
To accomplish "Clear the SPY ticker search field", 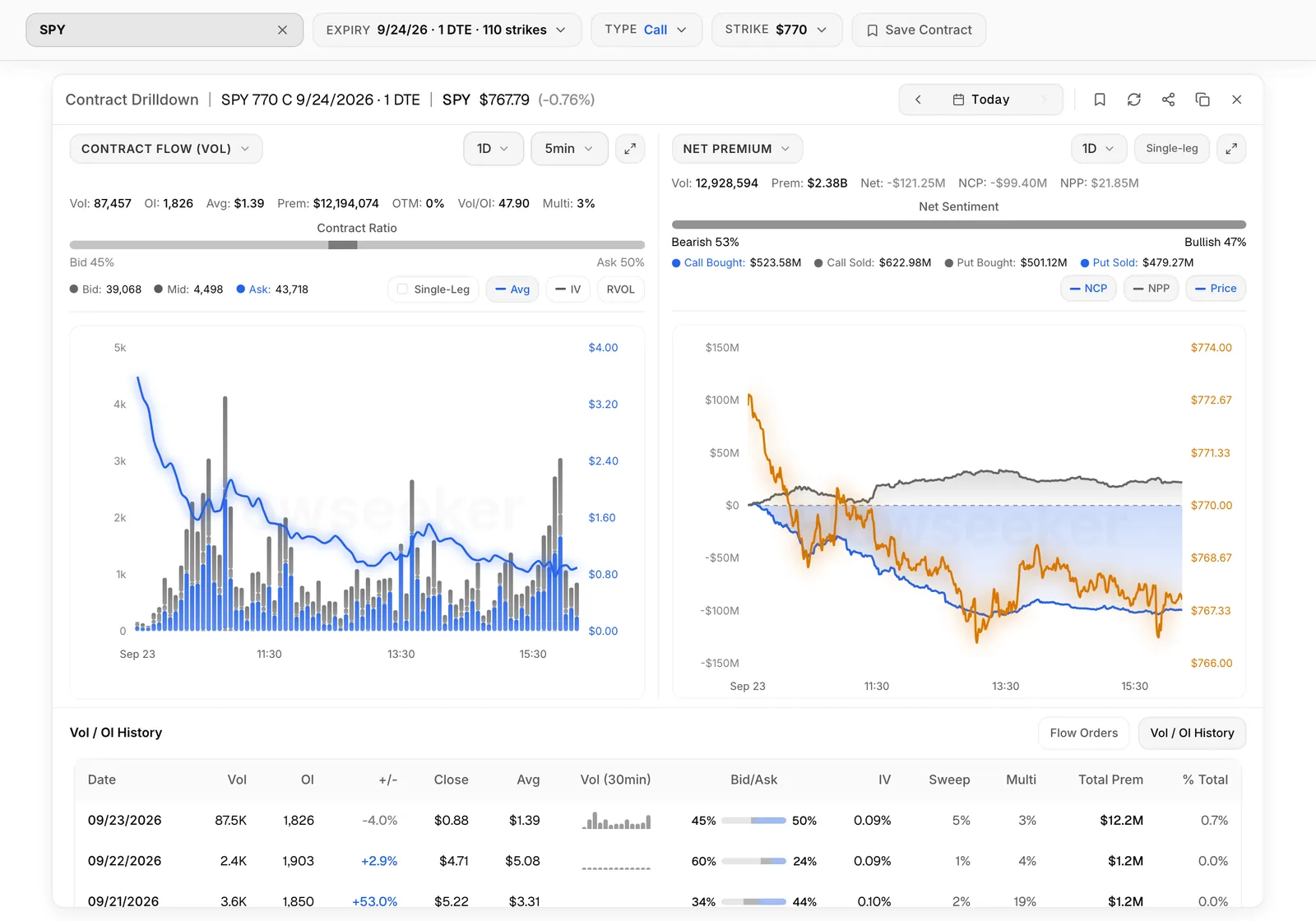I will [282, 30].
